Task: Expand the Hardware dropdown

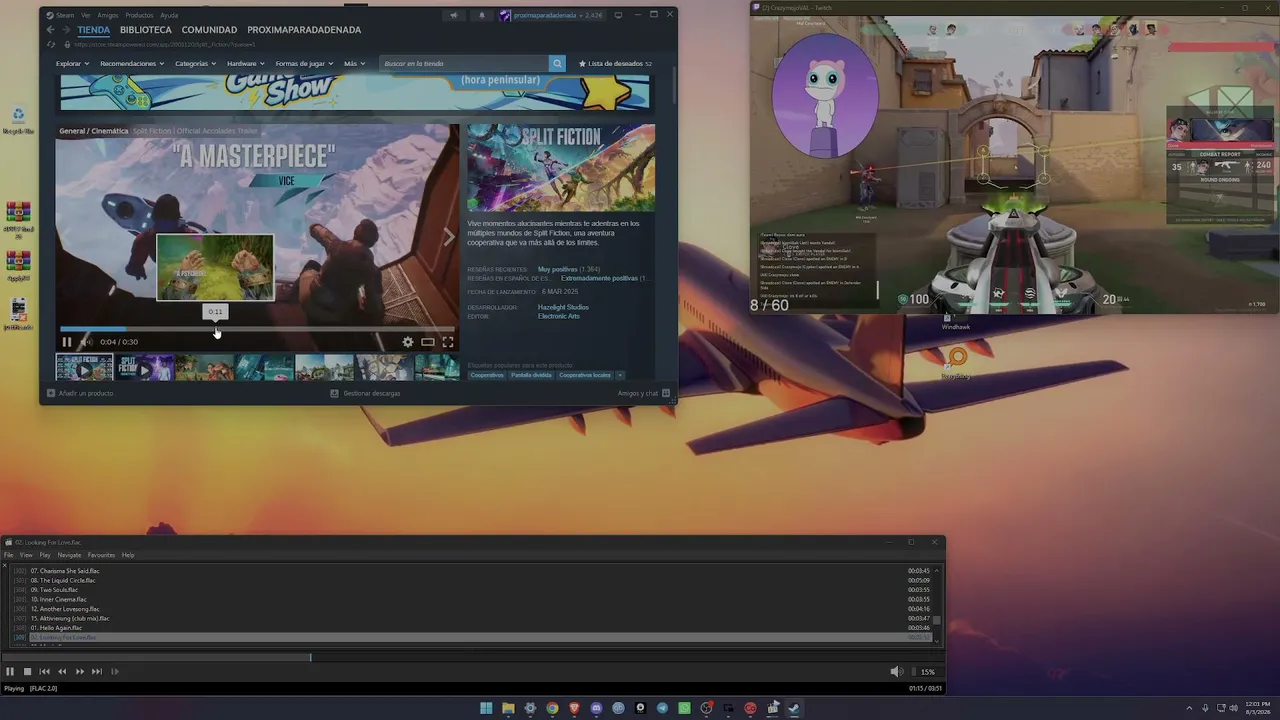Action: point(246,64)
